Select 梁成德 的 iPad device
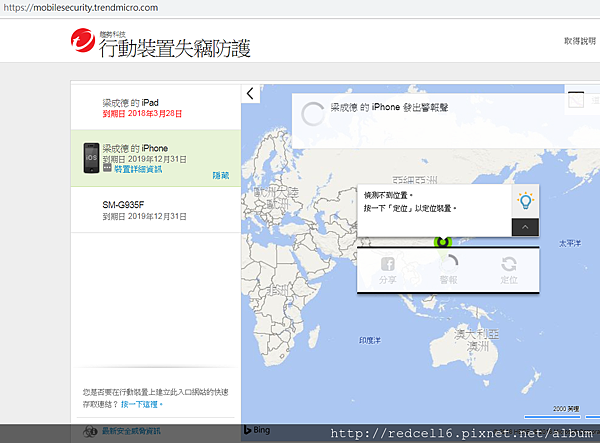 [x=155, y=107]
